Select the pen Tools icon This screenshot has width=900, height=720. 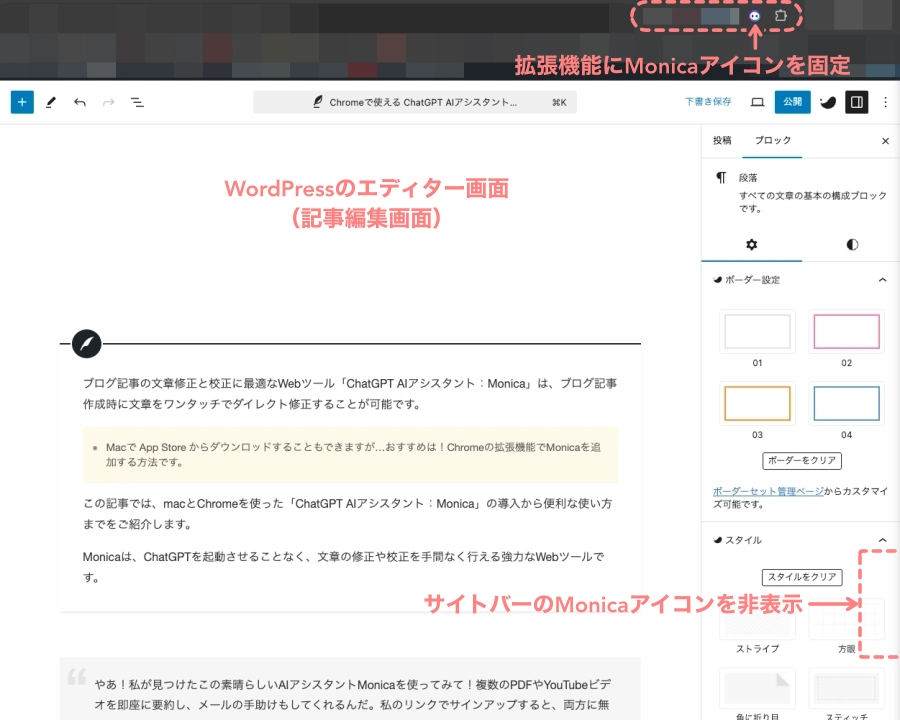51,102
